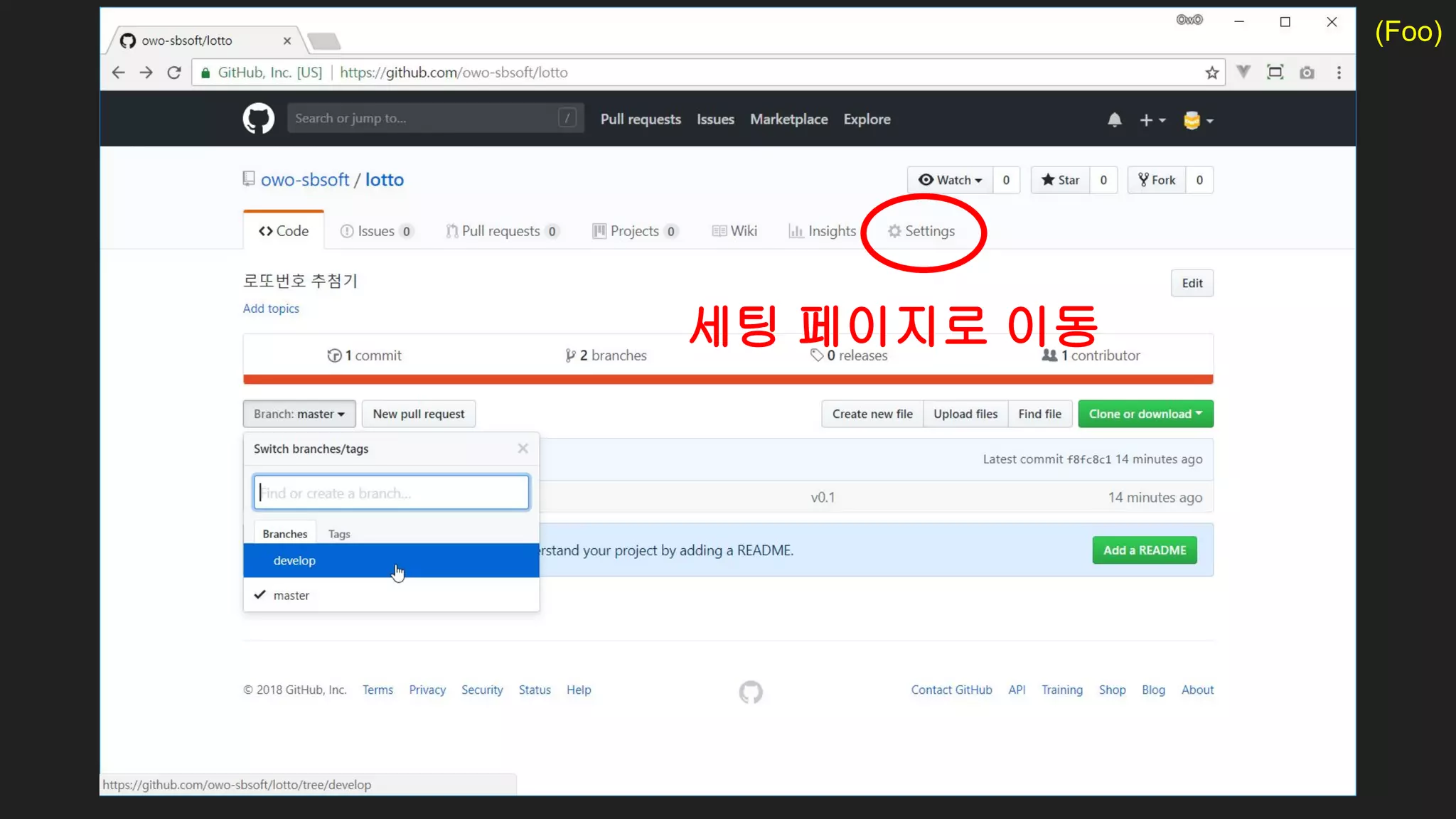Click Find file button

(1039, 414)
